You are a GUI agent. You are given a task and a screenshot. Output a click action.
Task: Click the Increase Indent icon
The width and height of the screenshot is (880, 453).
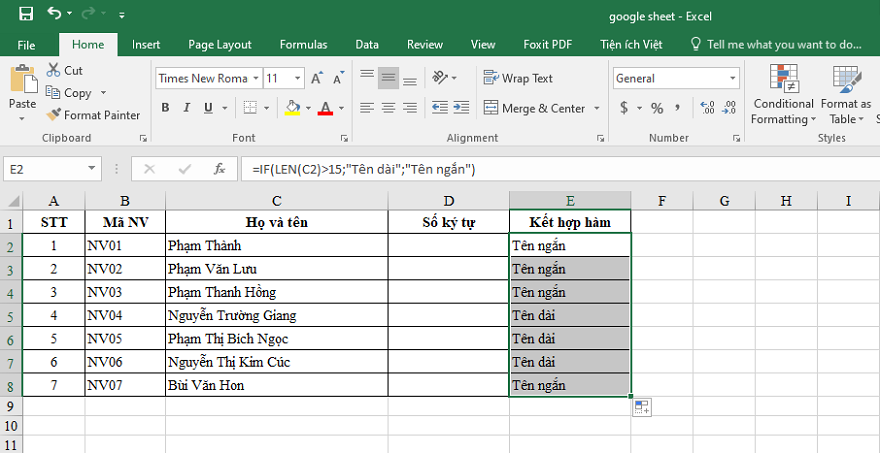(461, 107)
